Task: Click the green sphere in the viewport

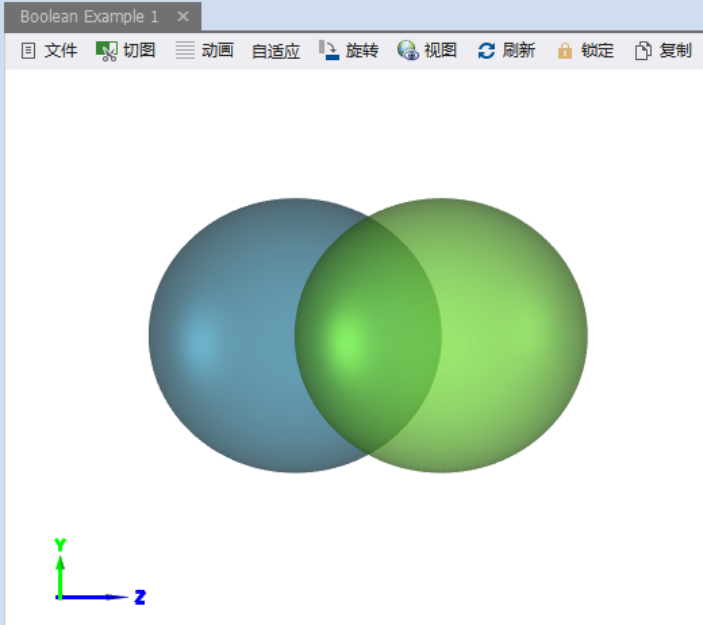Action: coord(516,335)
